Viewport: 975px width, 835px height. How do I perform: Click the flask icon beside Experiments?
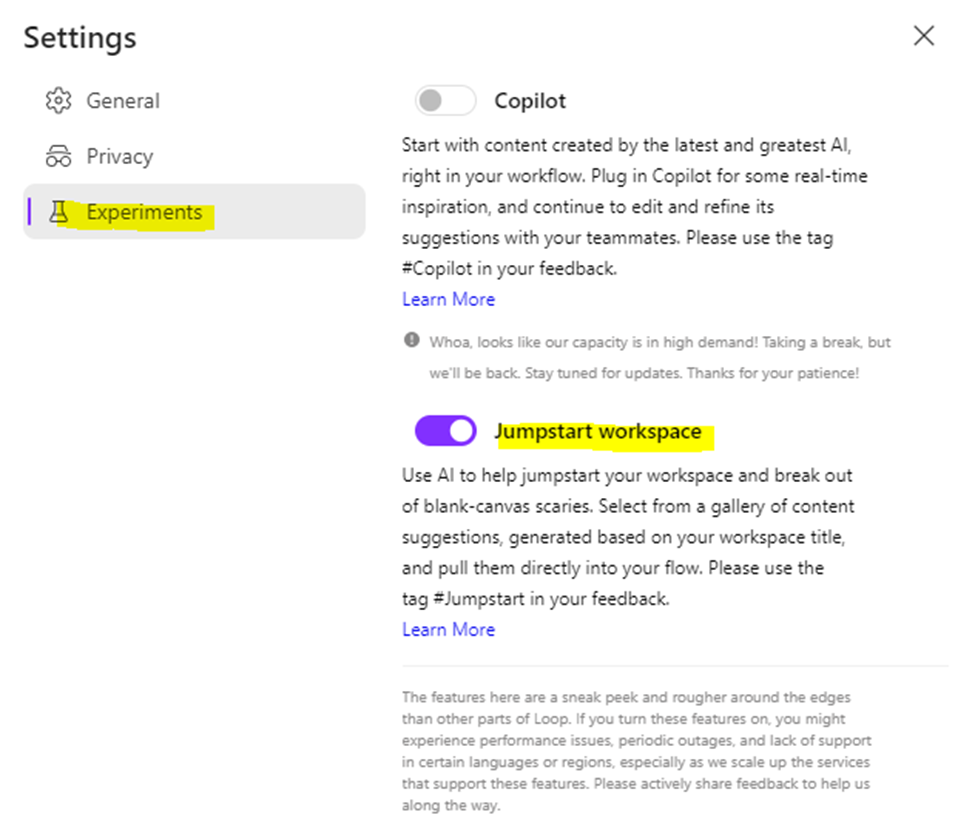[59, 212]
